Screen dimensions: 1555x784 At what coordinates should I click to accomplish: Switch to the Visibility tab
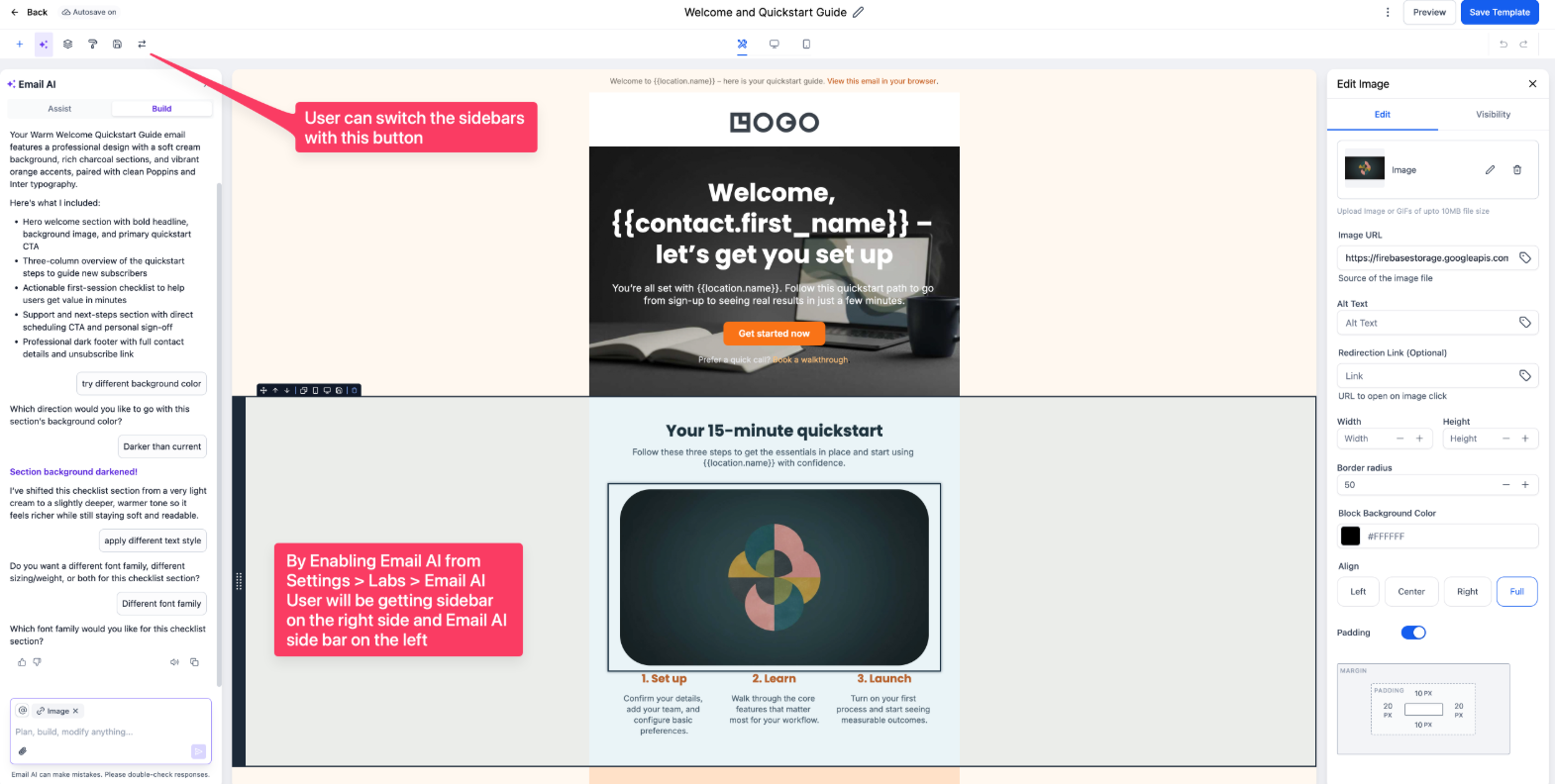tap(1493, 115)
